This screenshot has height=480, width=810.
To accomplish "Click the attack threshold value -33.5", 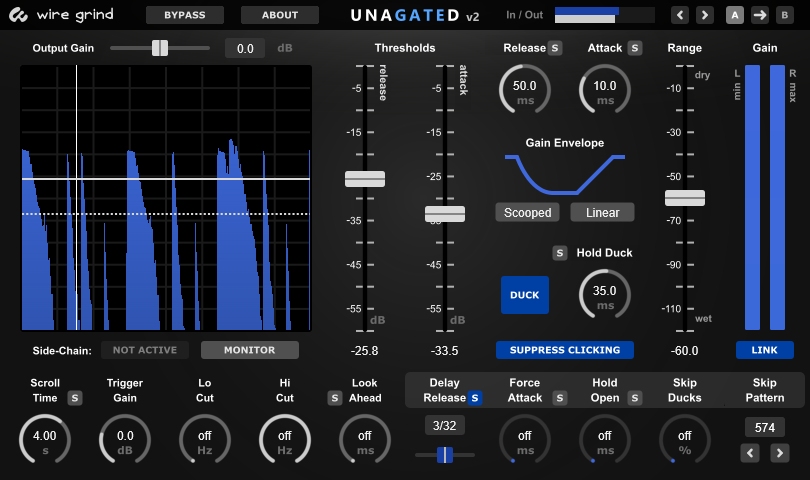I will coord(445,351).
